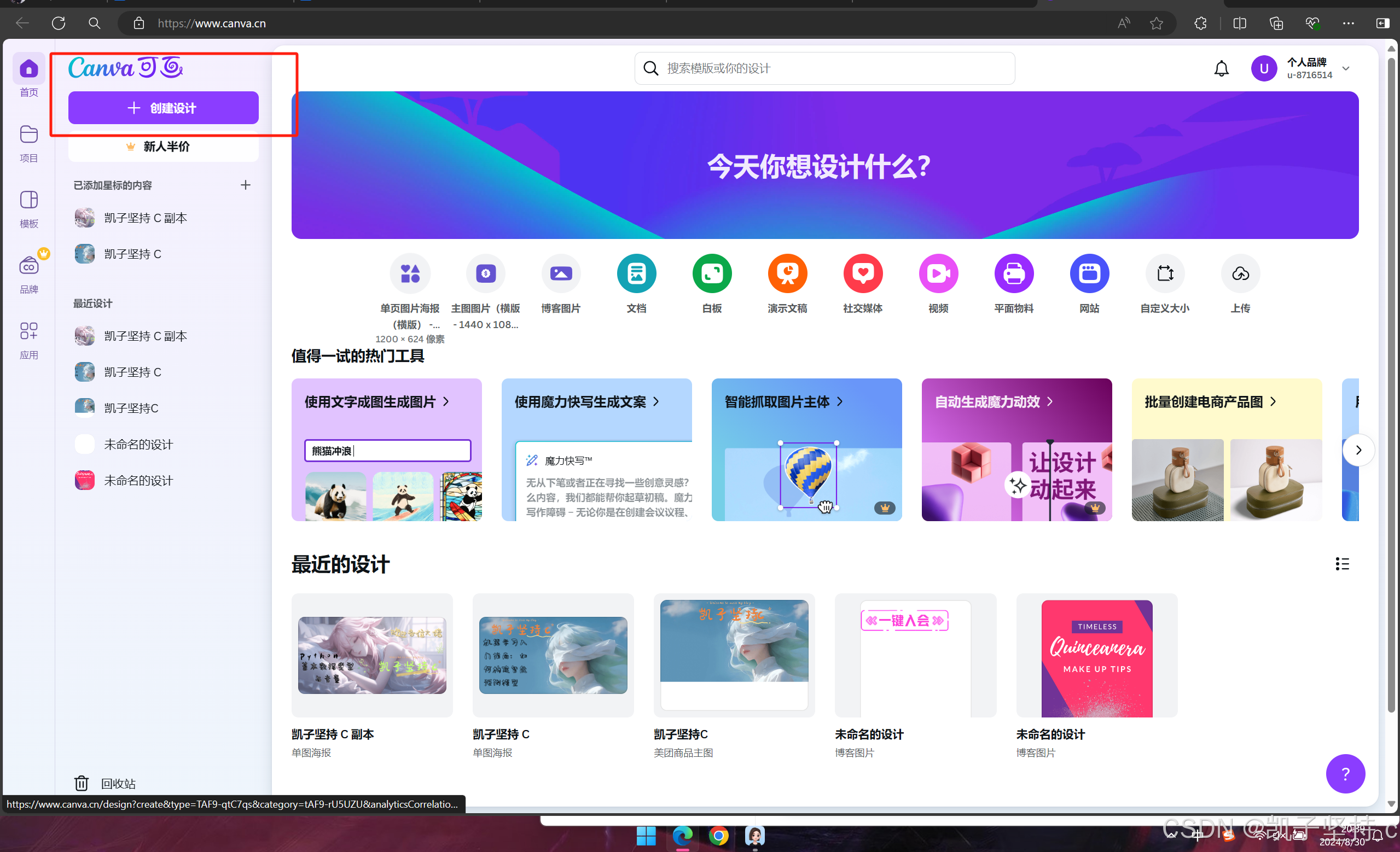Add starred content with the plus icon
The image size is (1400, 852).
point(246,185)
